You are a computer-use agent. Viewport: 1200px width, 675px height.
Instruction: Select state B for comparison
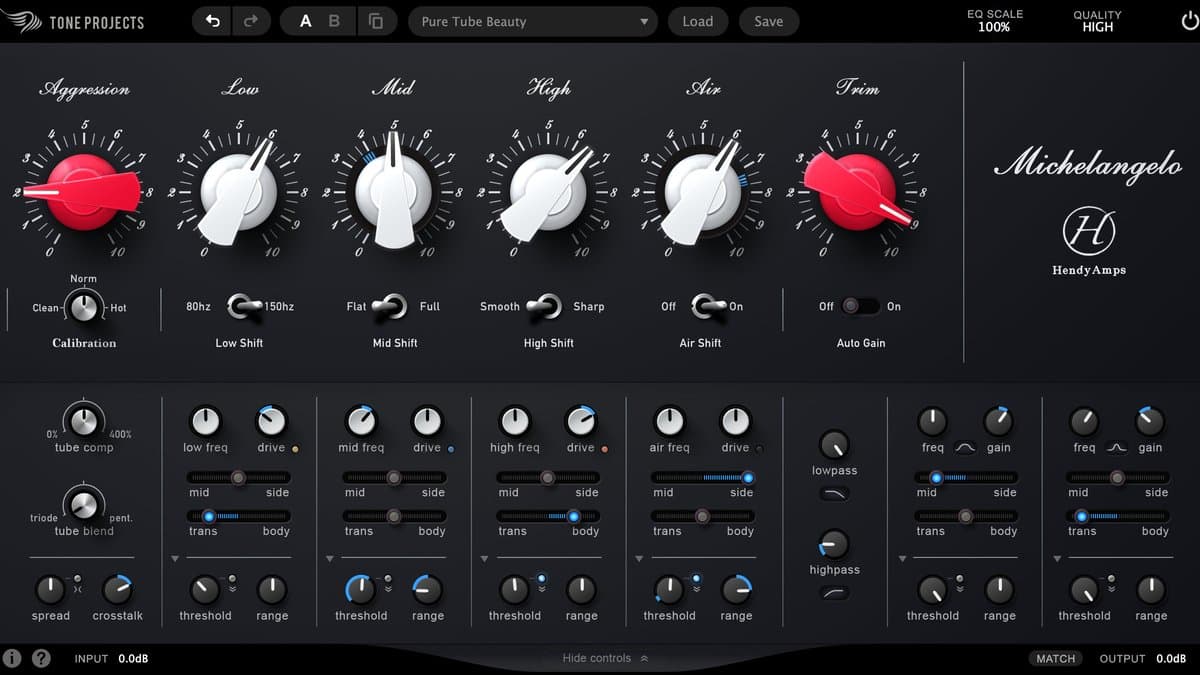pyautogui.click(x=334, y=21)
